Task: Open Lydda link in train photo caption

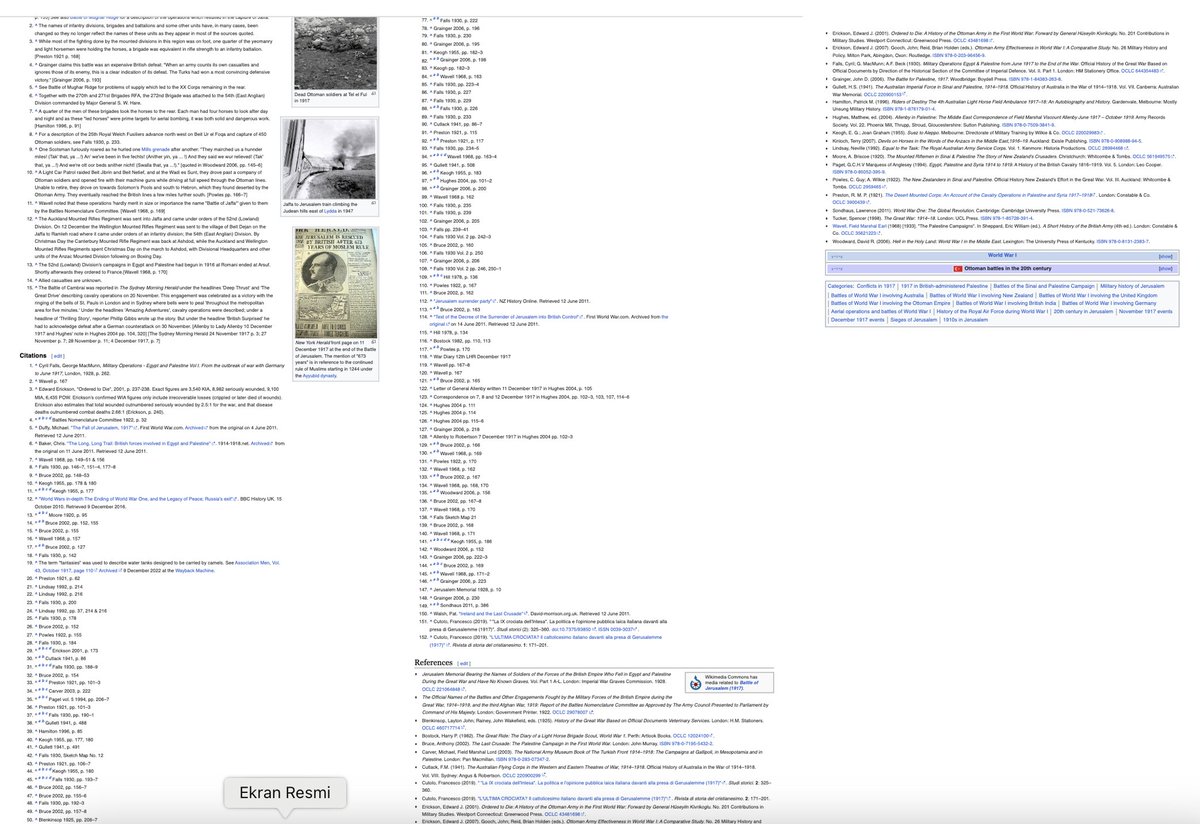Action: coord(330,211)
